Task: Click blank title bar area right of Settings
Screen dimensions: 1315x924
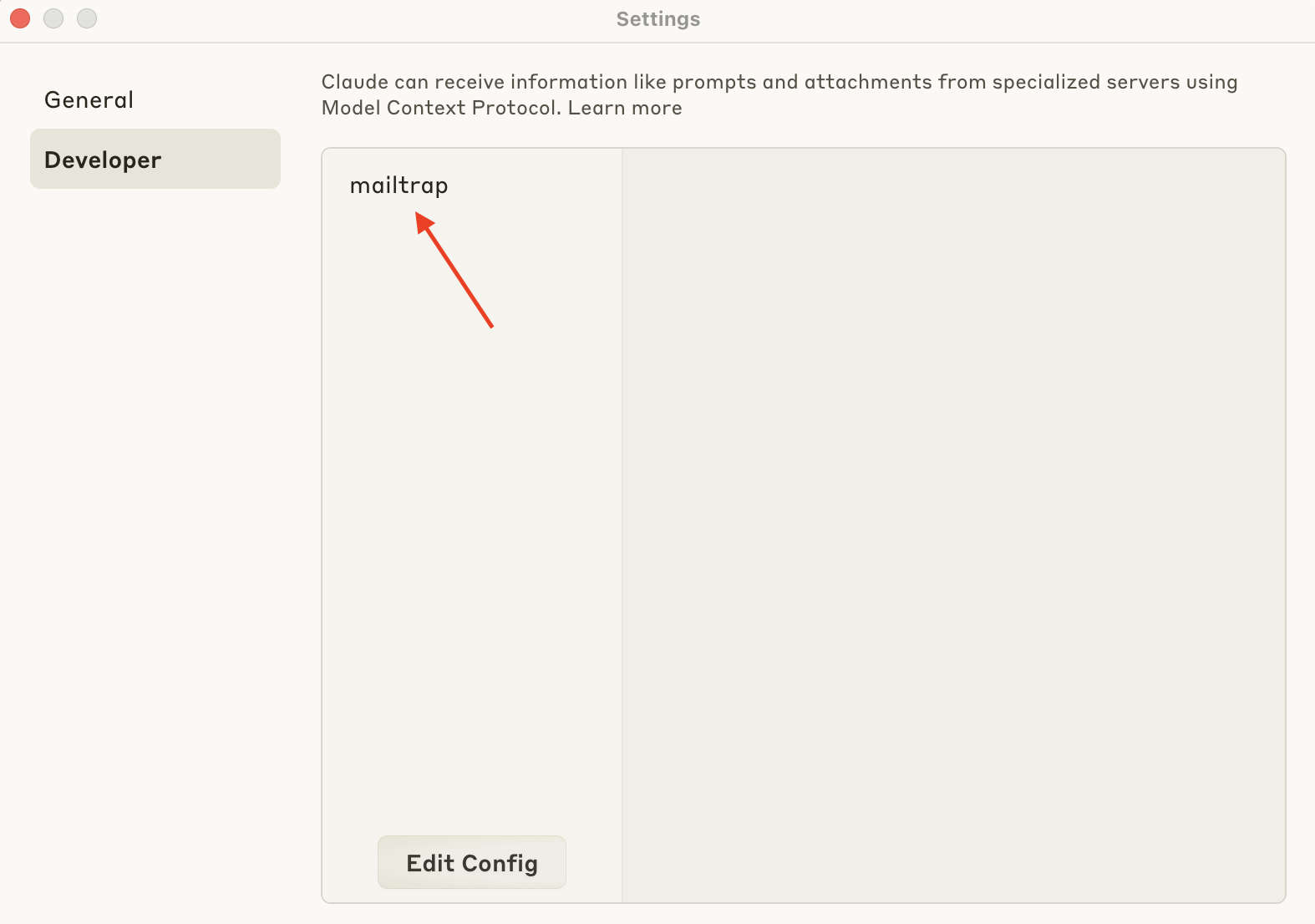Action: pyautogui.click(x=1003, y=19)
